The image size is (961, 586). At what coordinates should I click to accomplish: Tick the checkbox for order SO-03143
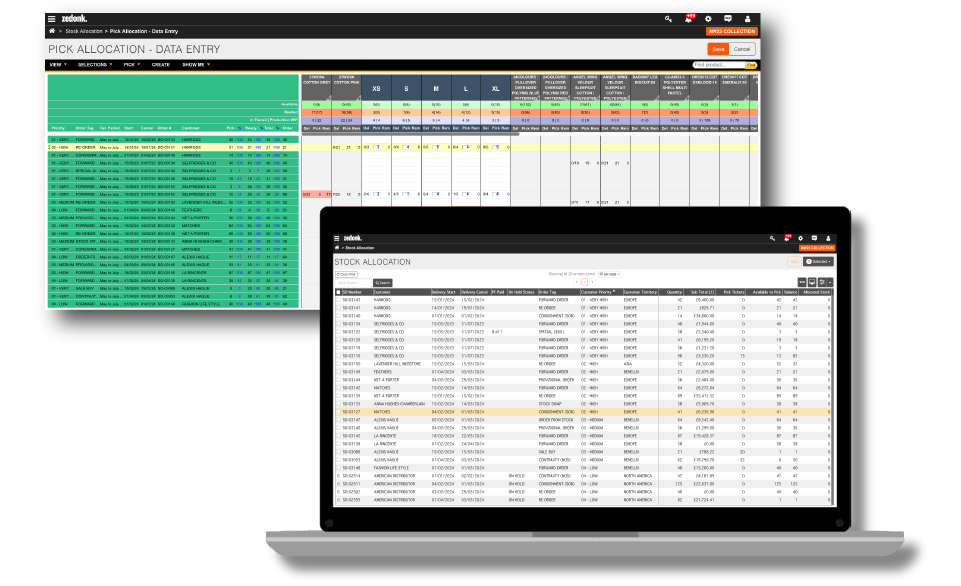tap(338, 299)
